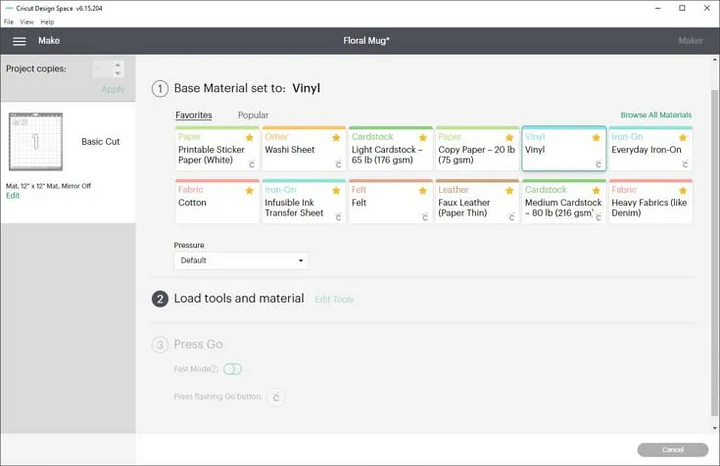Switch to the Favorites tab
This screenshot has height=466, width=720.
[194, 115]
